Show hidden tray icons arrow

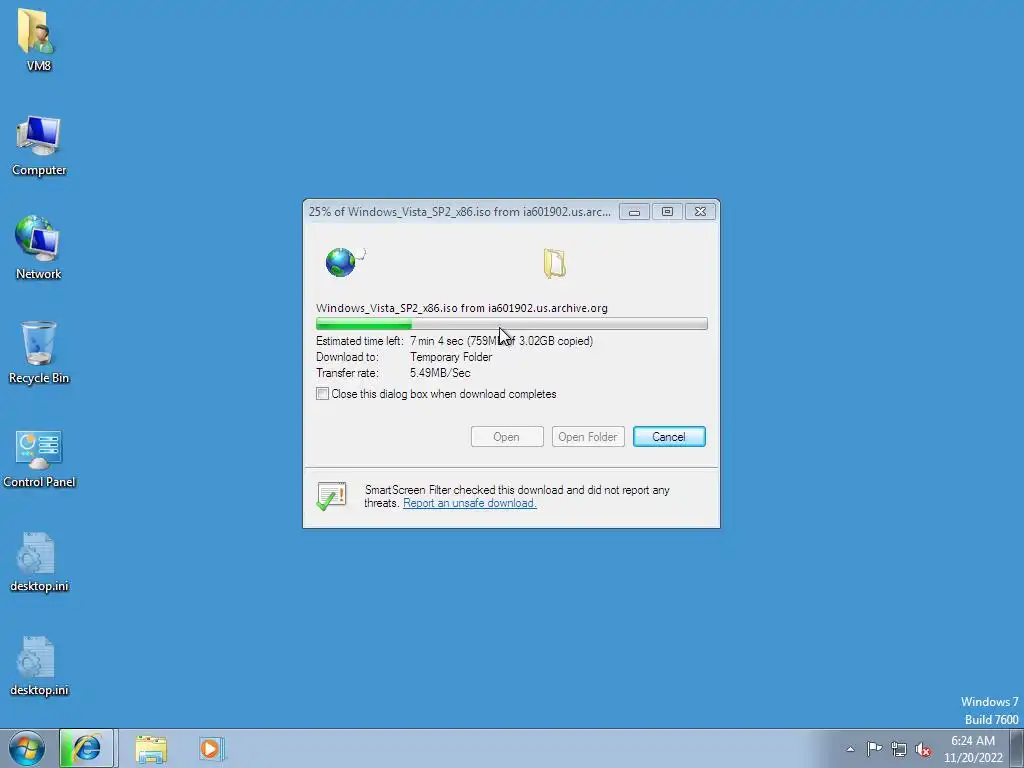point(850,749)
